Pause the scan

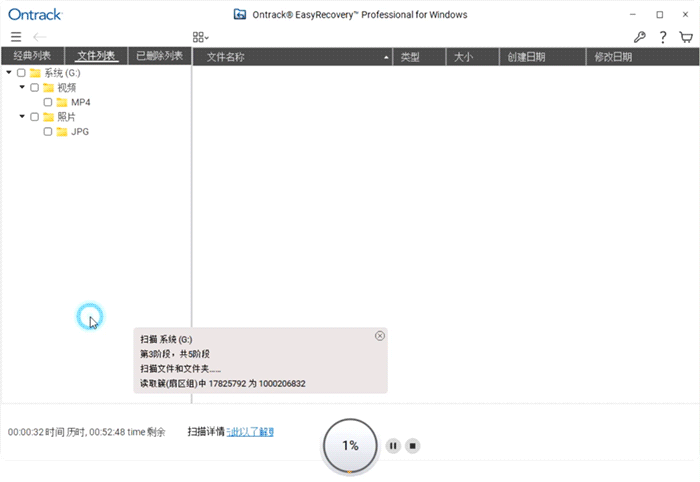pos(393,445)
